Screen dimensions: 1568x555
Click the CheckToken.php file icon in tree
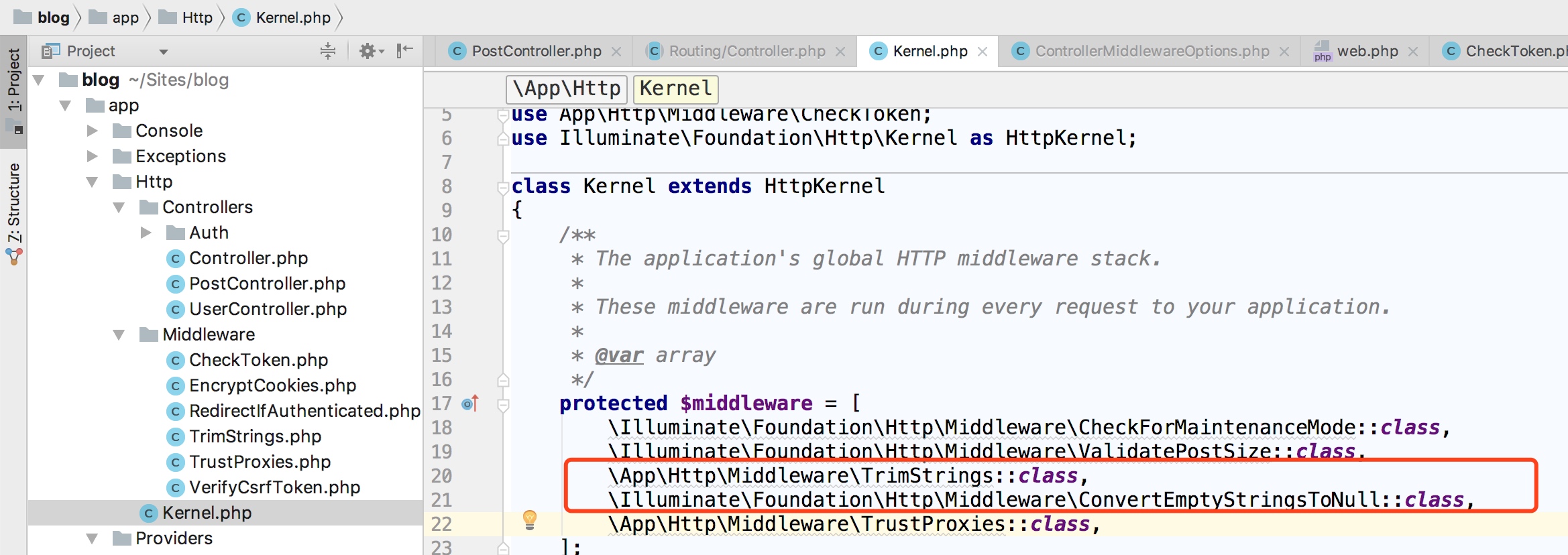(175, 361)
